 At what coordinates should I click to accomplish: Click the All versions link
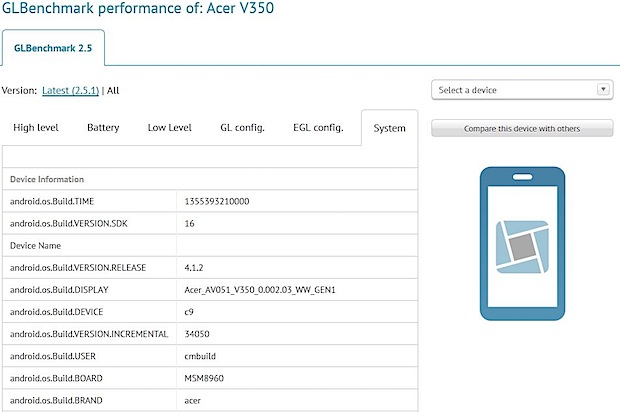113,90
